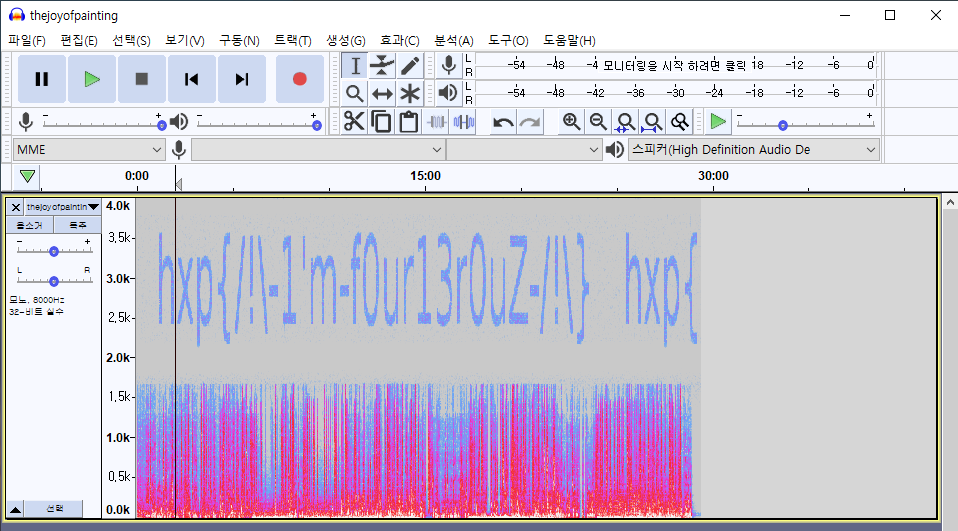The height and width of the screenshot is (531, 958).
Task: Click the Silence audio icon
Action: [464, 122]
